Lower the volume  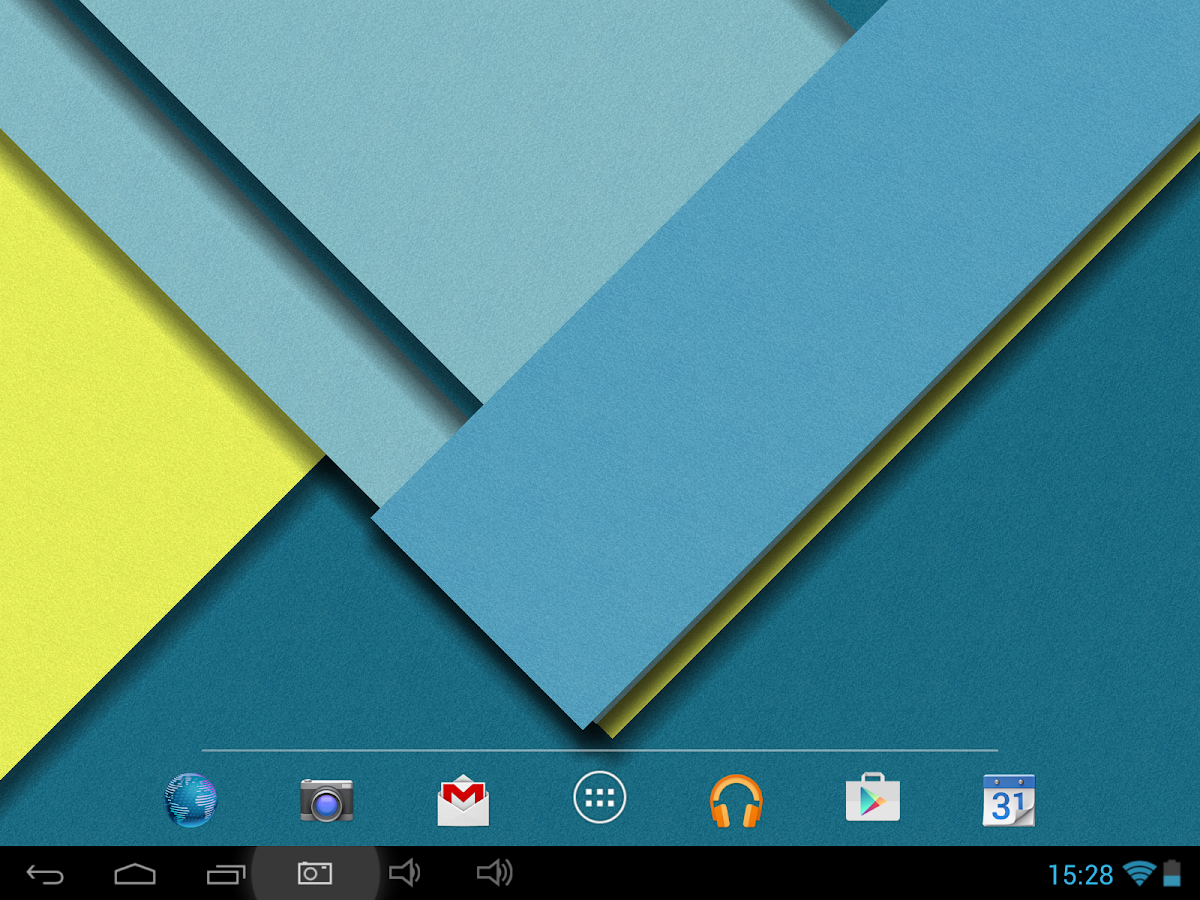click(x=405, y=873)
